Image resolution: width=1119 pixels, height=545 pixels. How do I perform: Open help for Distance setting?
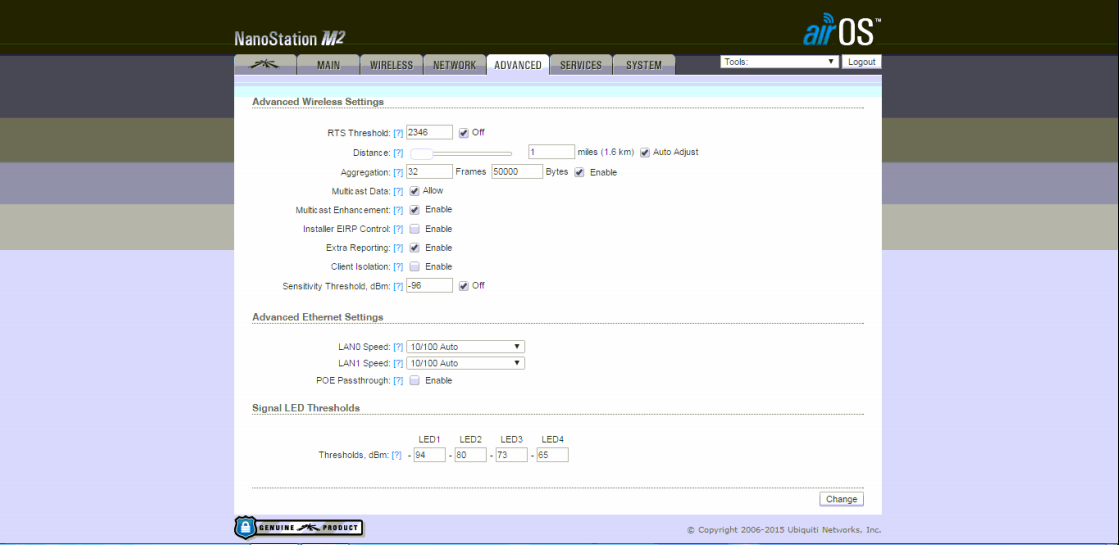[x=398, y=153]
